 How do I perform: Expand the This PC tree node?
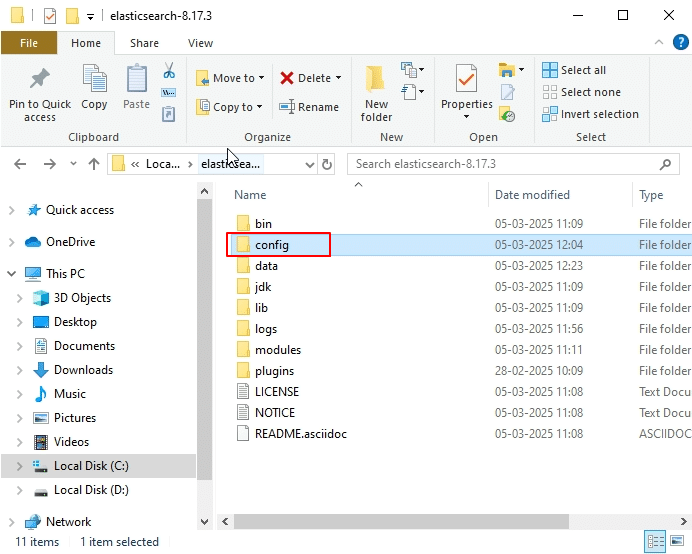coord(12,274)
